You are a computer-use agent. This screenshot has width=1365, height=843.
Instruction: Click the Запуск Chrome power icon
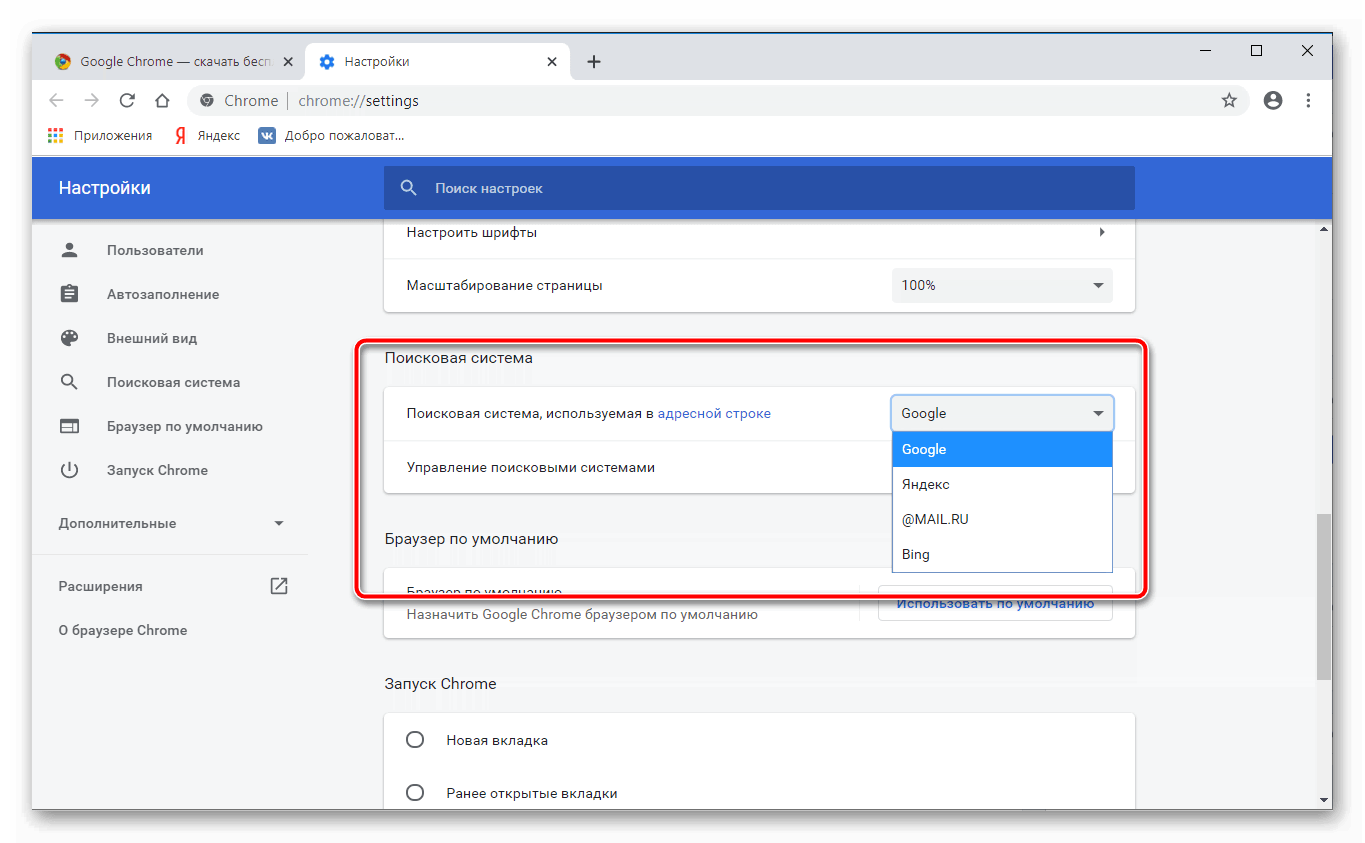coord(69,470)
